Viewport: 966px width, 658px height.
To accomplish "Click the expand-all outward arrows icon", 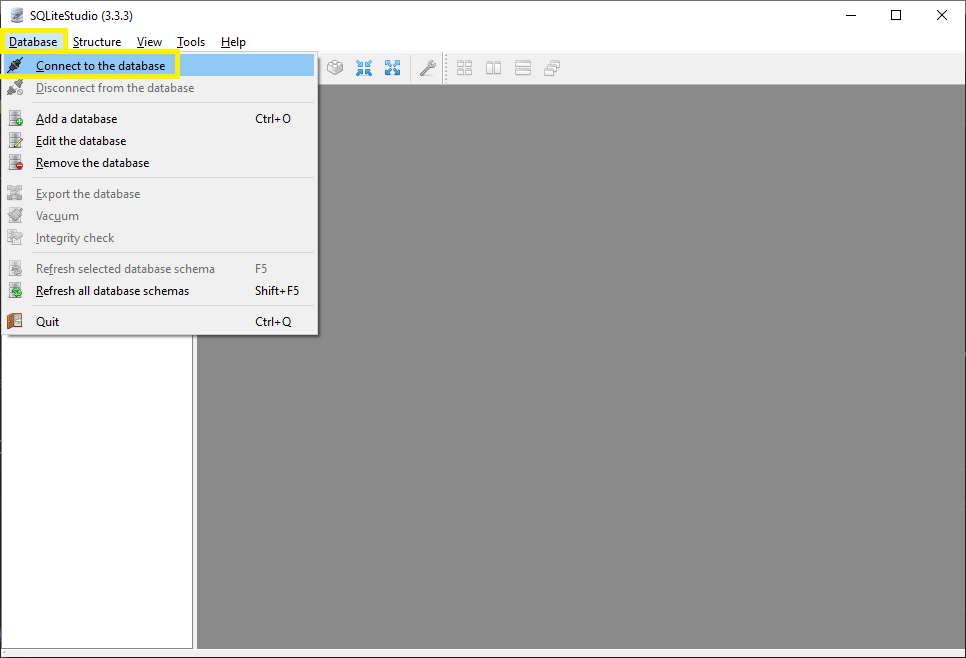I will (x=392, y=68).
